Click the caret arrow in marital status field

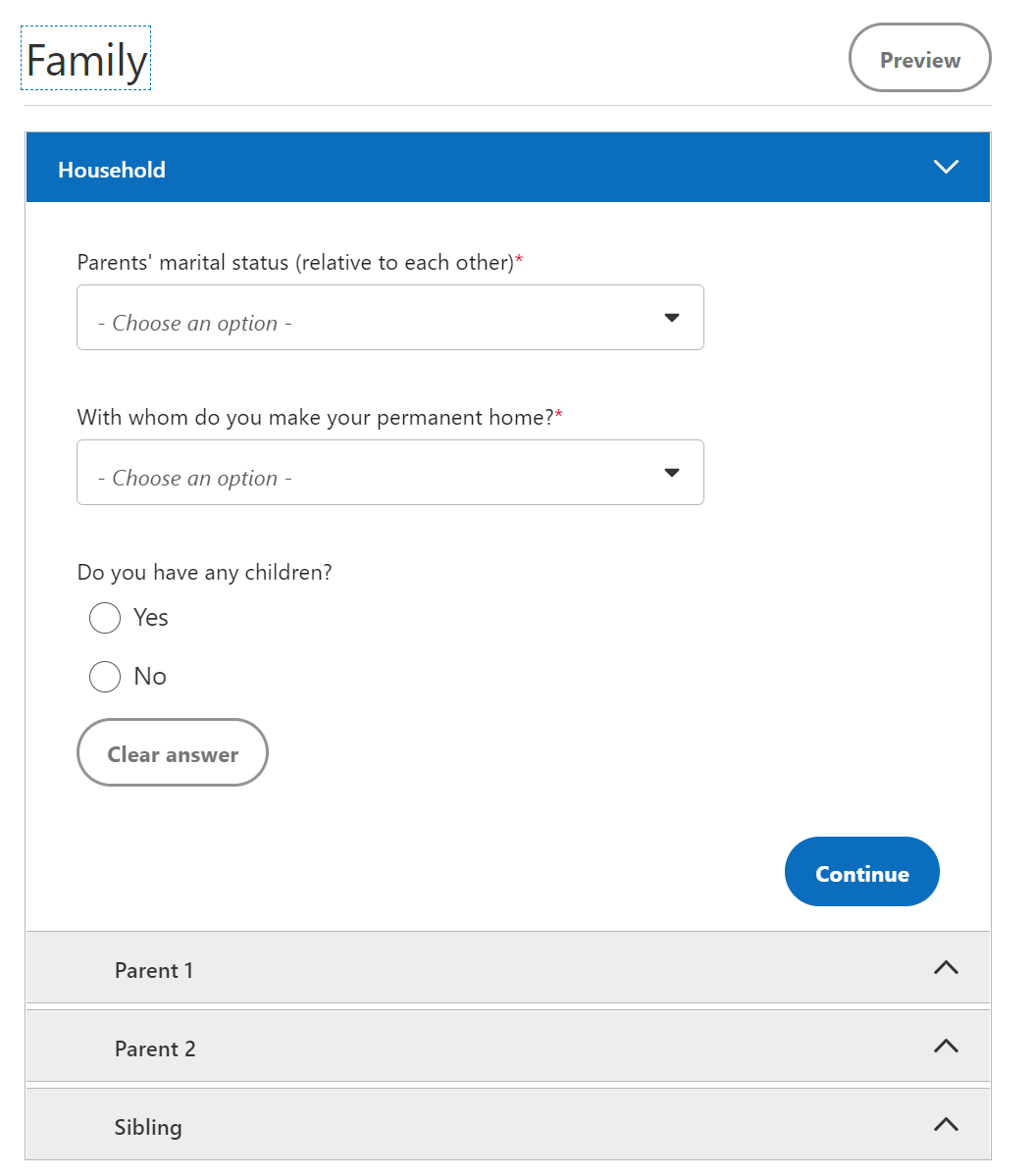[x=672, y=318]
